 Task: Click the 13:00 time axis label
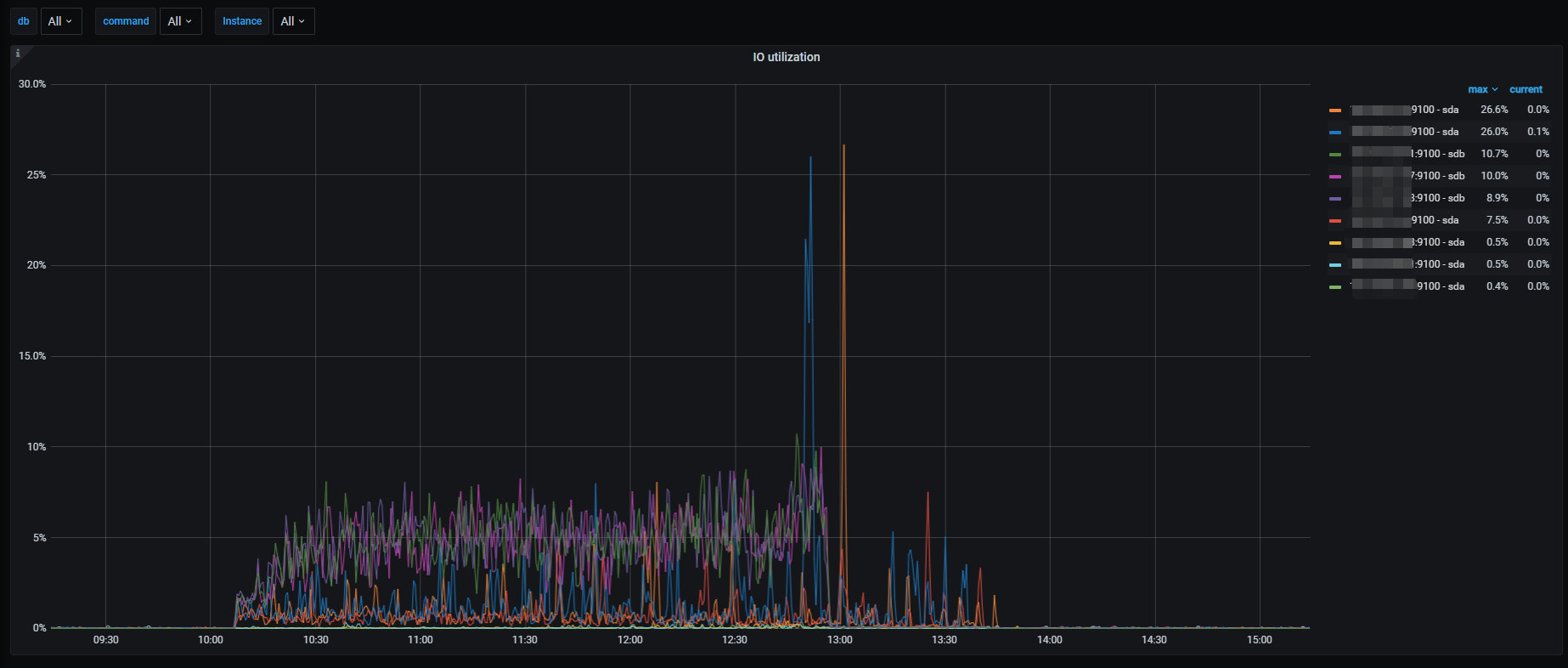(x=840, y=640)
